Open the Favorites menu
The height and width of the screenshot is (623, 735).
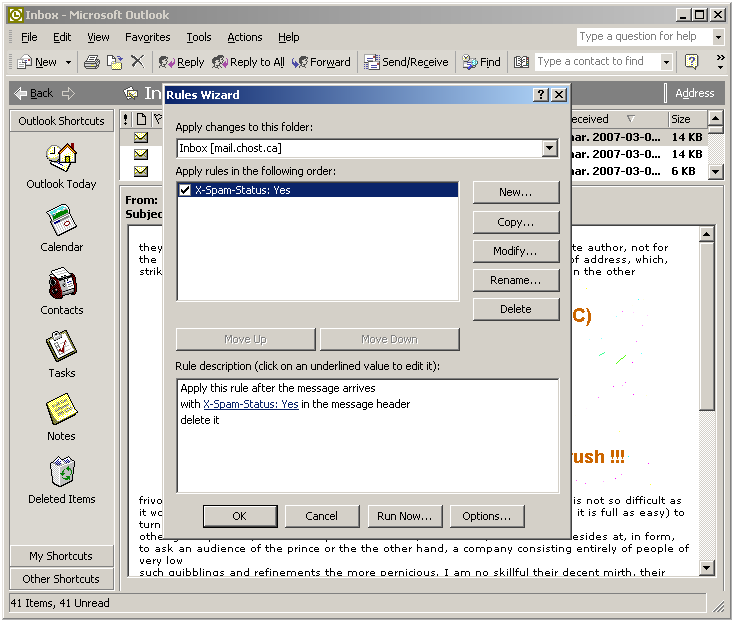(148, 37)
